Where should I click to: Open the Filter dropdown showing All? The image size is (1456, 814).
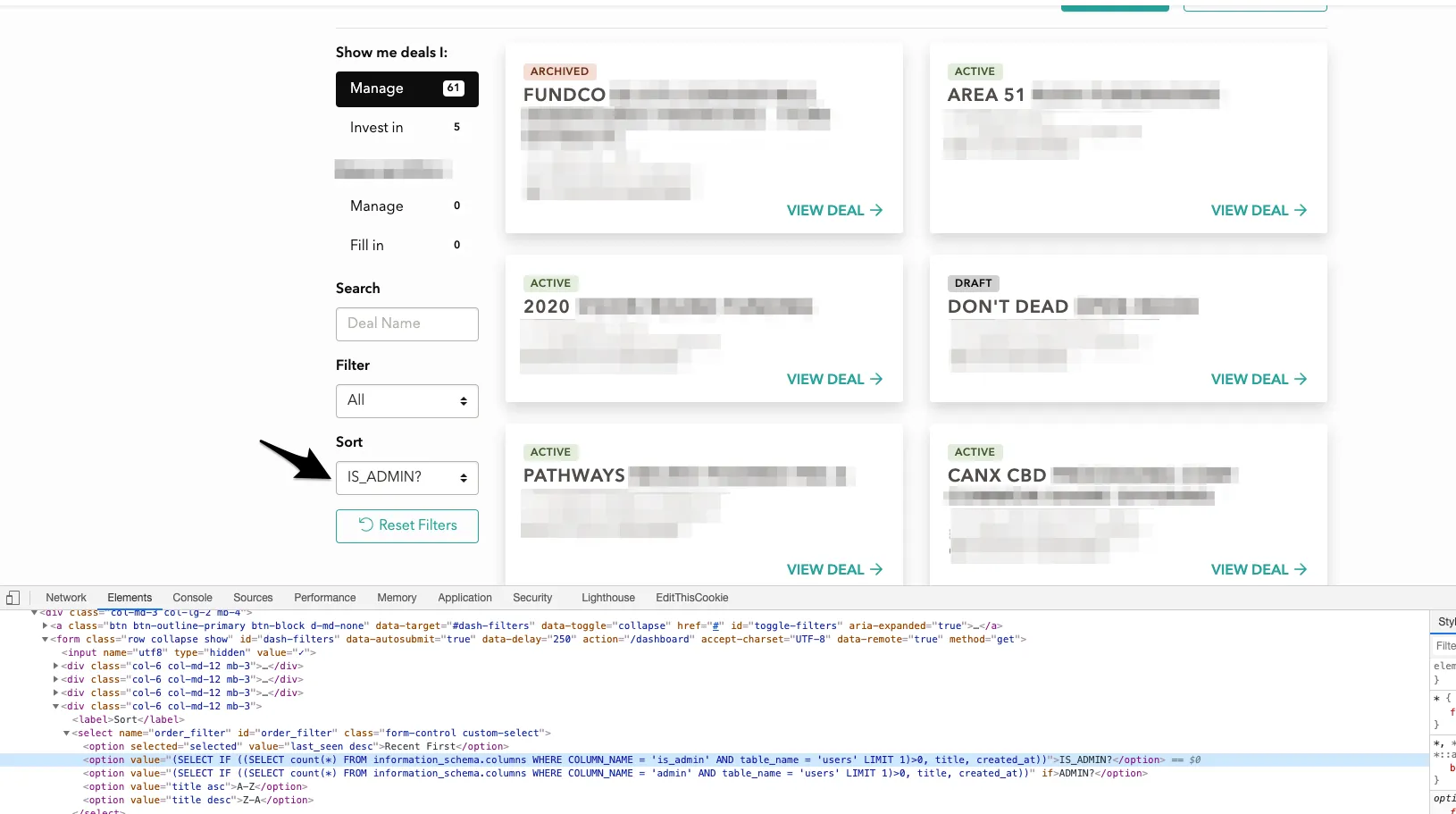(x=406, y=400)
